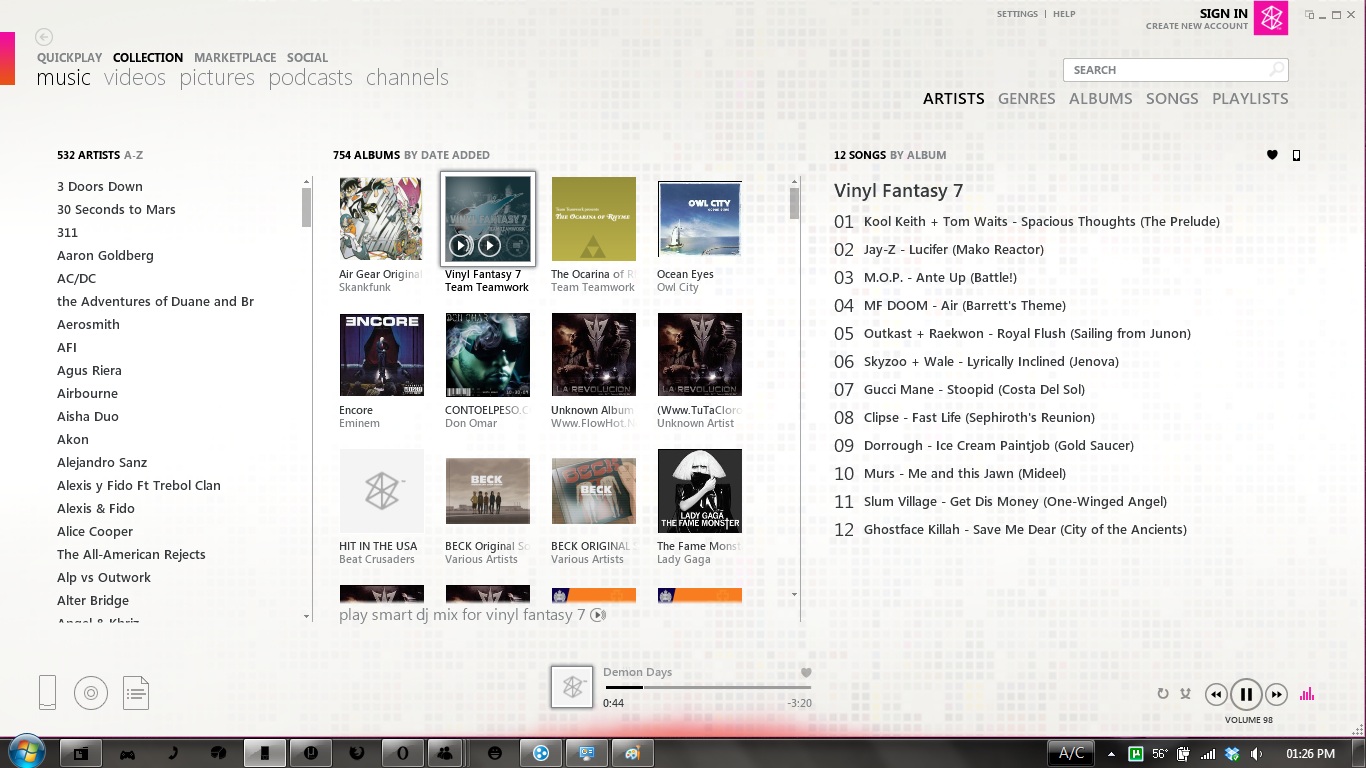Open the podcasts category
The image size is (1366, 768).
310,78
